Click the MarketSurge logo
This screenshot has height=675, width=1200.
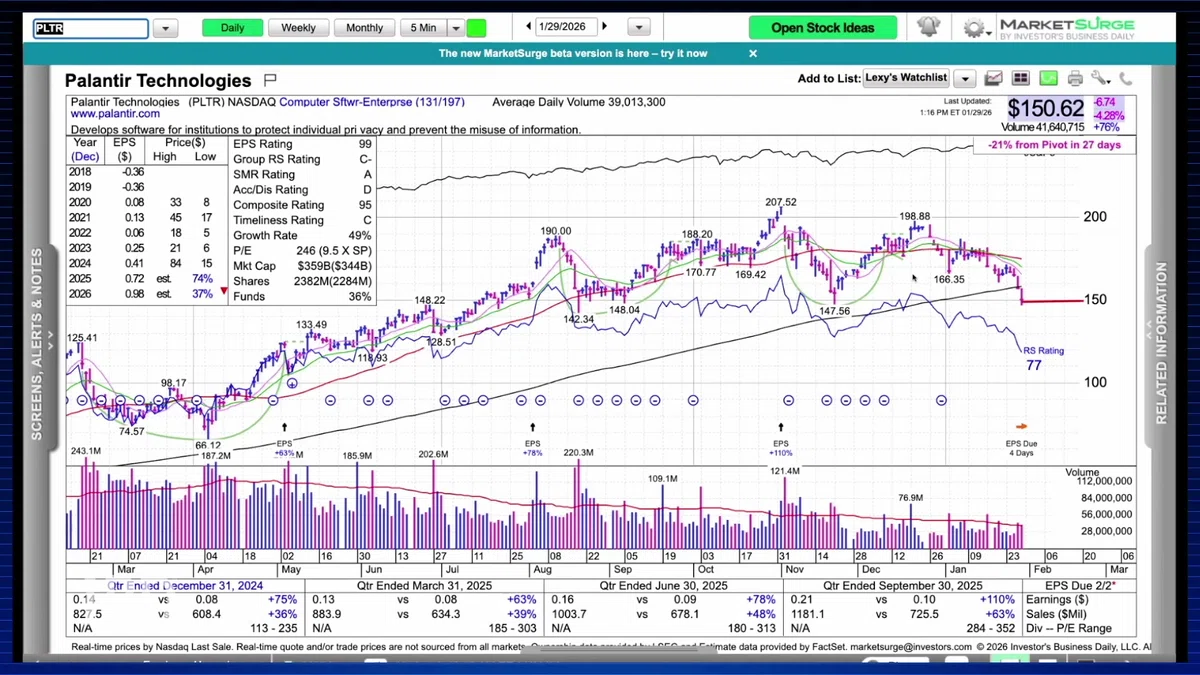point(1067,28)
